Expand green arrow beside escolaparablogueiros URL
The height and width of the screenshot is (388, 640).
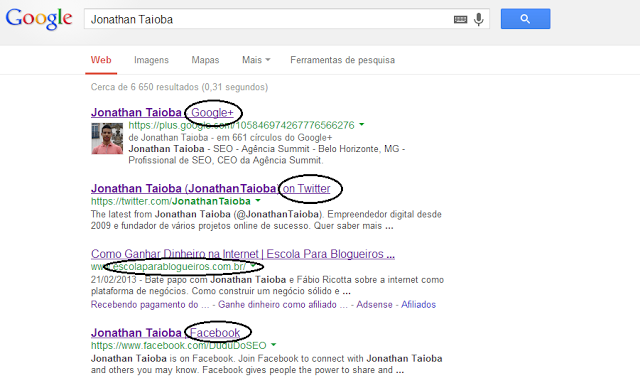pyautogui.click(x=253, y=266)
